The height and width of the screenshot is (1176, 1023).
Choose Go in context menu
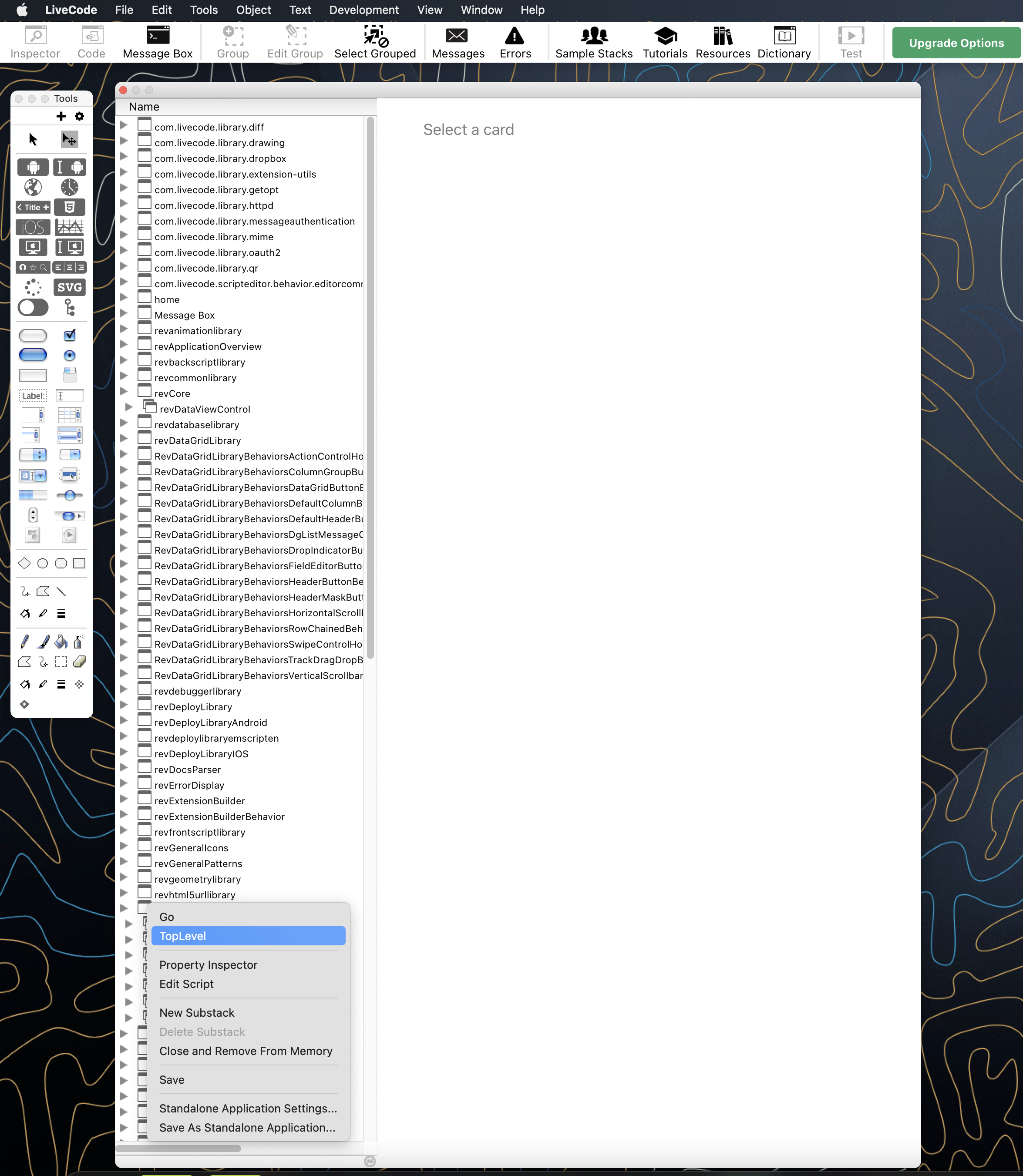tap(248, 917)
